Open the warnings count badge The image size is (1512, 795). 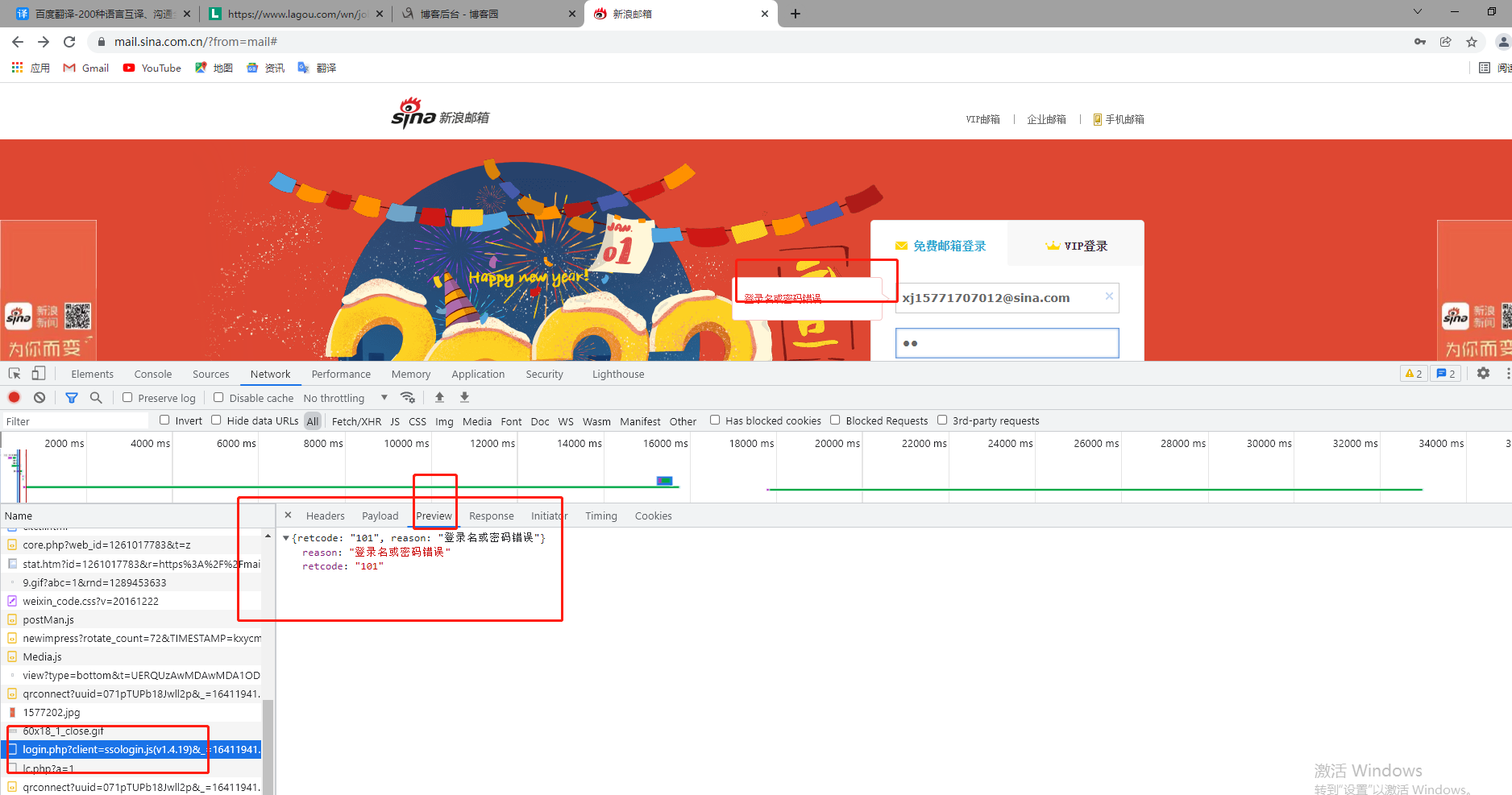pos(1414,374)
